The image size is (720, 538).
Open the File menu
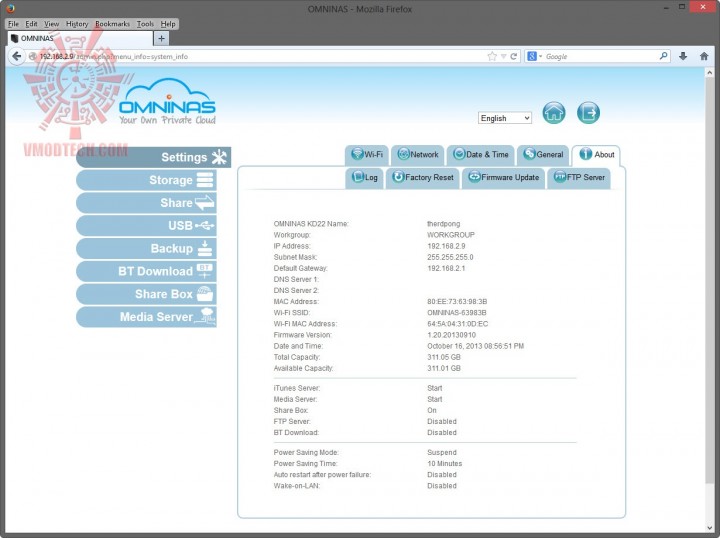[x=13, y=24]
